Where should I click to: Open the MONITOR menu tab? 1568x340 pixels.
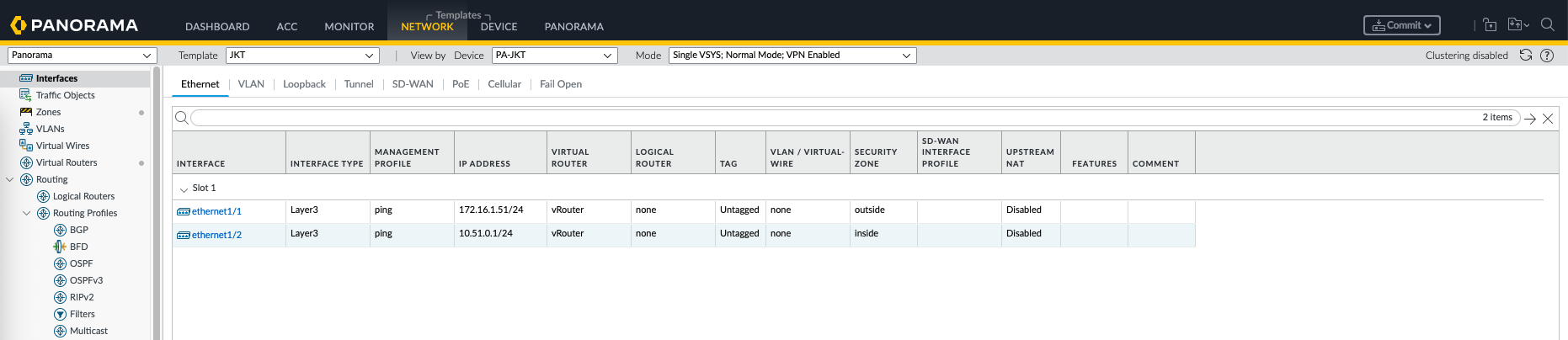(349, 26)
